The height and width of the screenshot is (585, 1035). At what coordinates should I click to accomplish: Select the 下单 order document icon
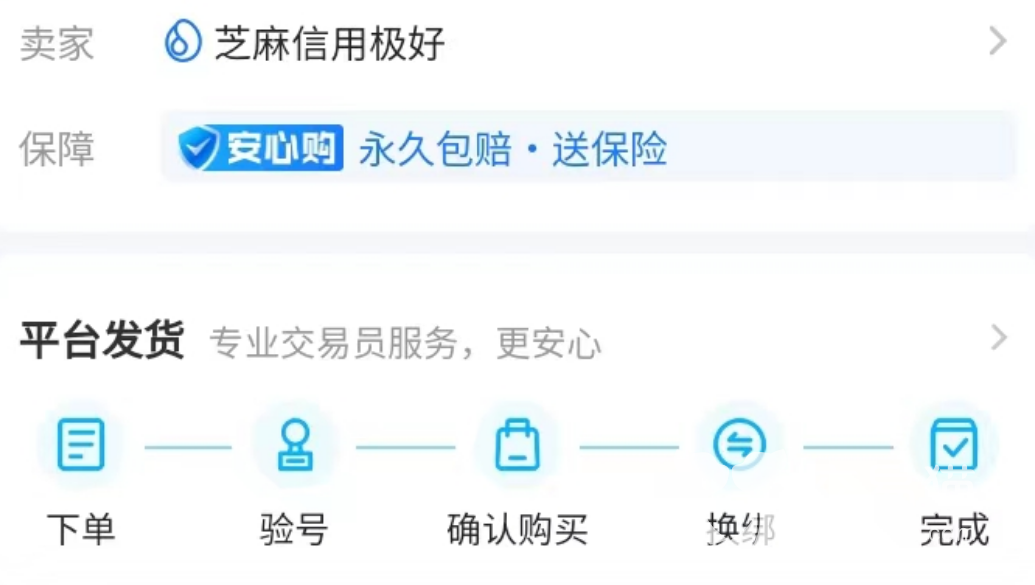81,444
